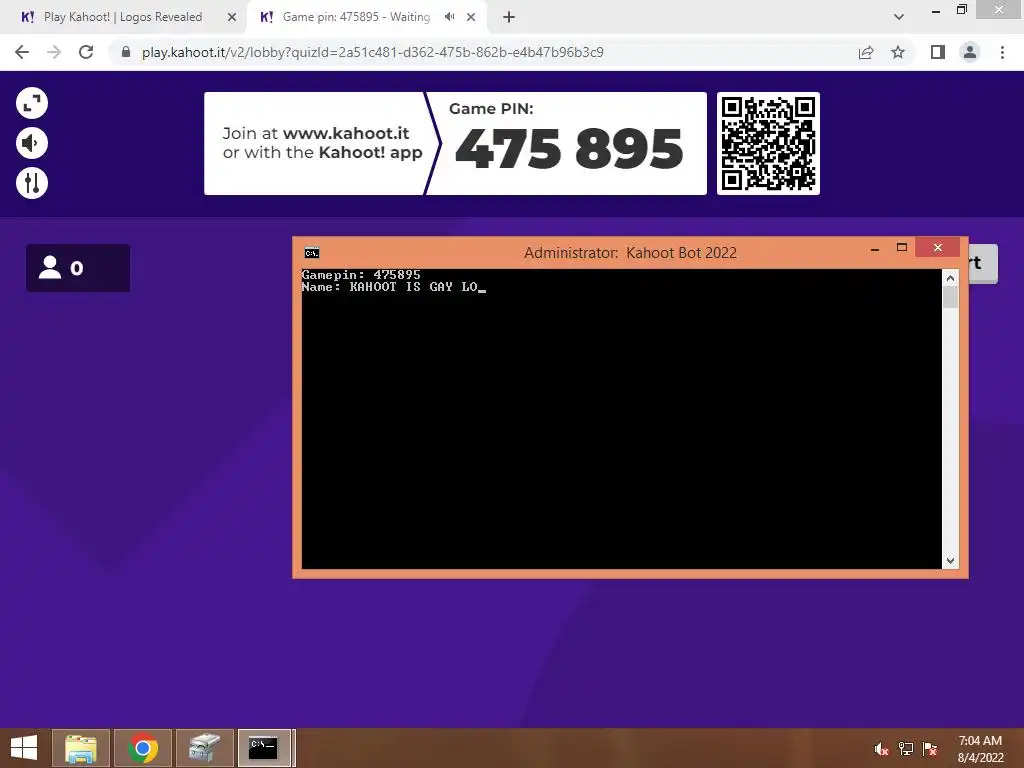Open Chrome tab search dropdown

(899, 17)
